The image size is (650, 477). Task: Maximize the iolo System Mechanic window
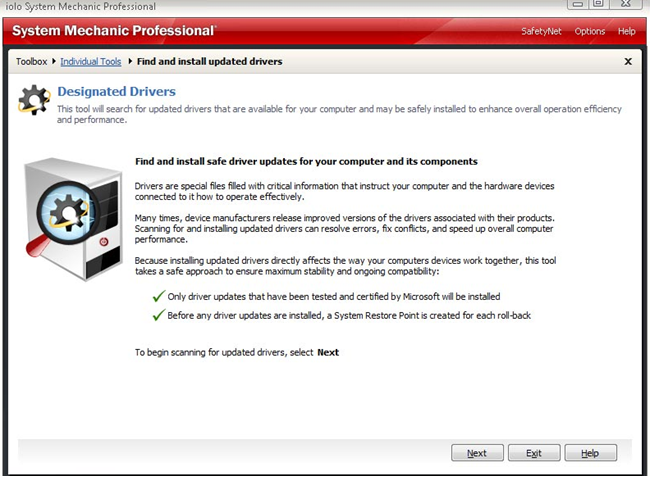pos(598,4)
